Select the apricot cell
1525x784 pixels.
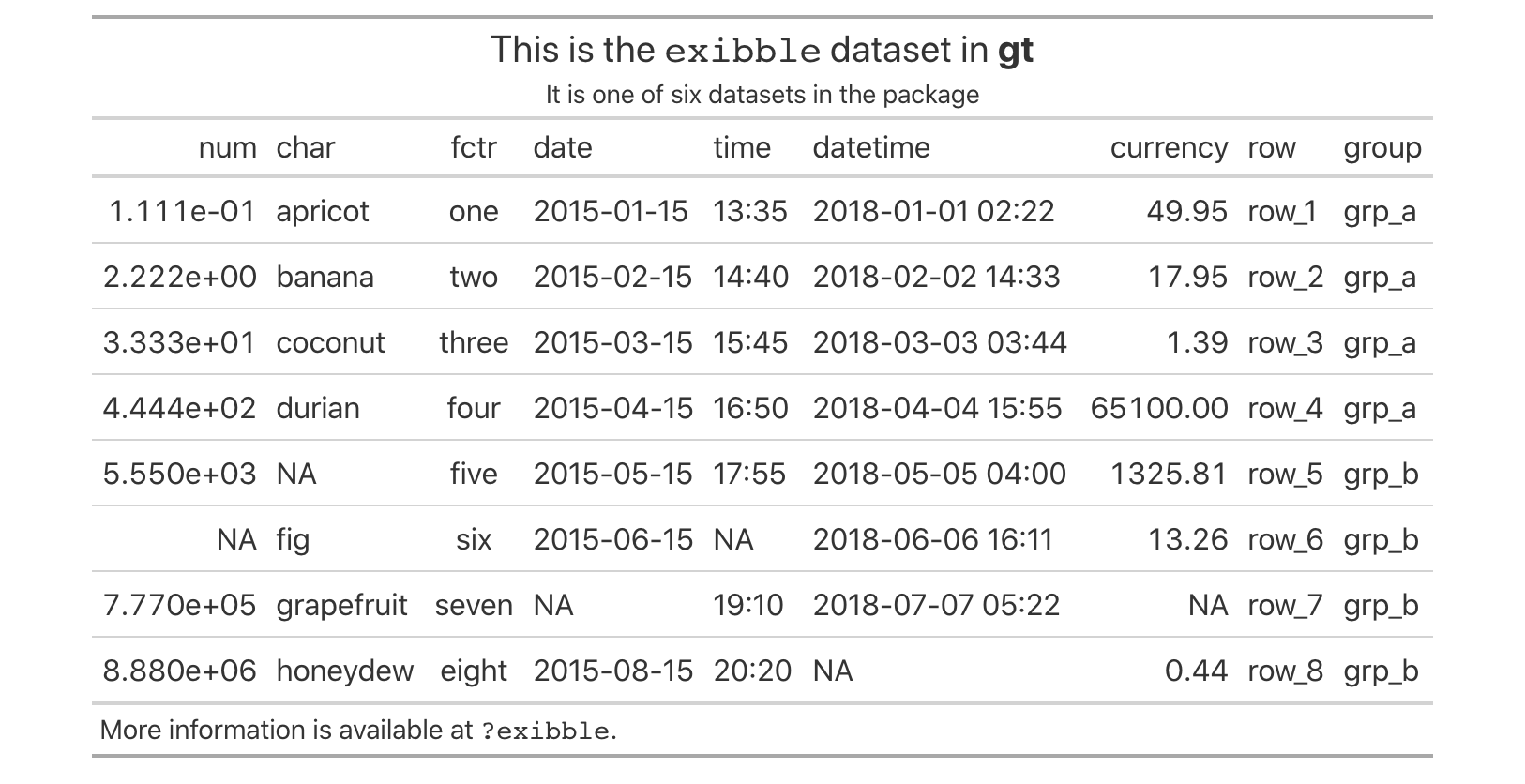point(323,211)
